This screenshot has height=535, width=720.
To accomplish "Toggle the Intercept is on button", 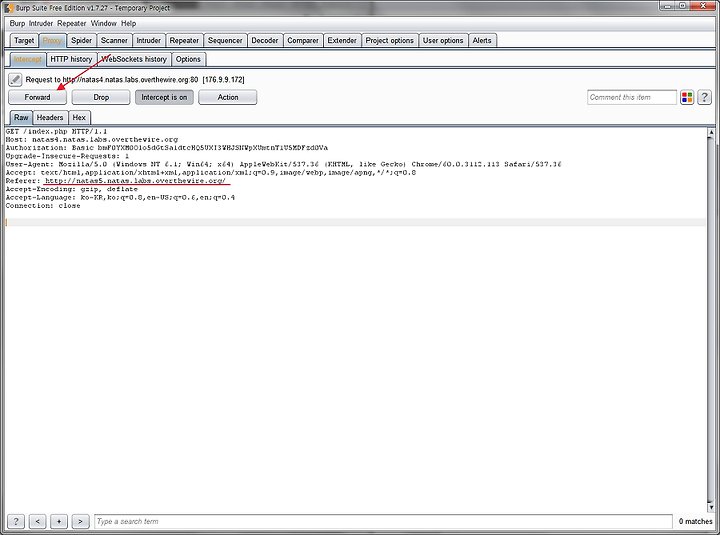I will 164,97.
